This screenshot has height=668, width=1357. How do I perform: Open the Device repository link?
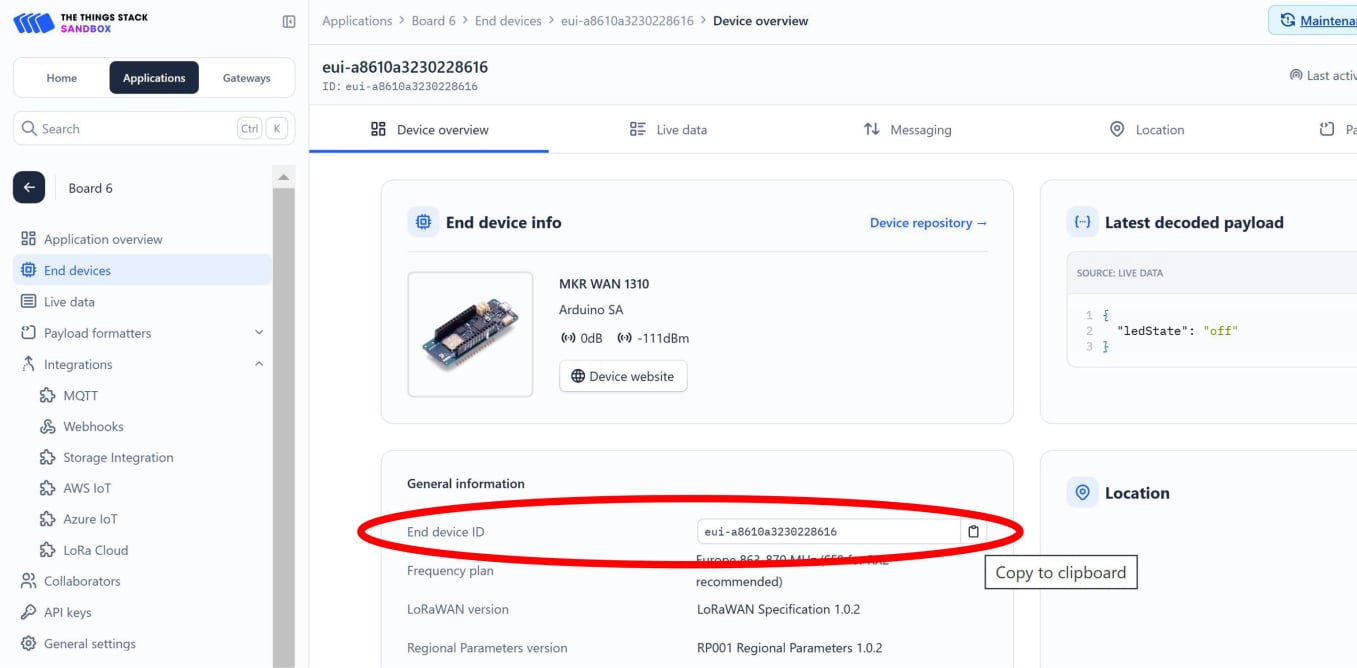928,223
